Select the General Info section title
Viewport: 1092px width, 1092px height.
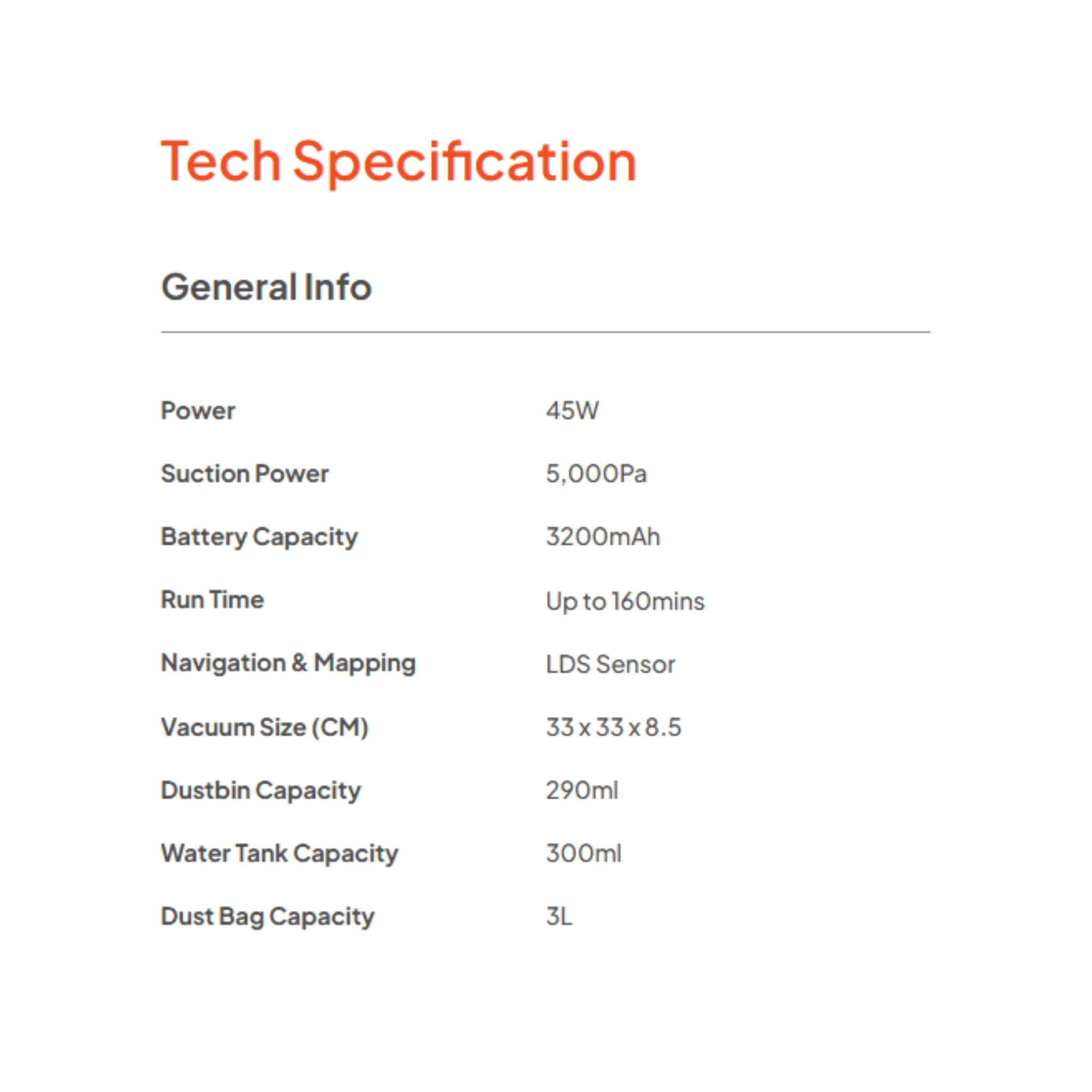tap(266, 287)
